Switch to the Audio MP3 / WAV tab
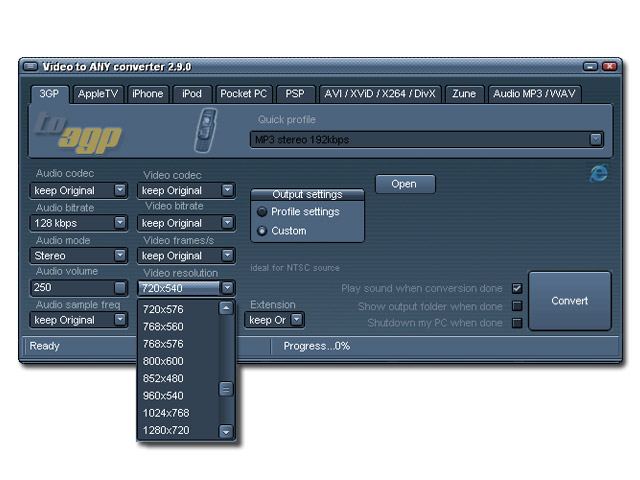 coord(534,94)
